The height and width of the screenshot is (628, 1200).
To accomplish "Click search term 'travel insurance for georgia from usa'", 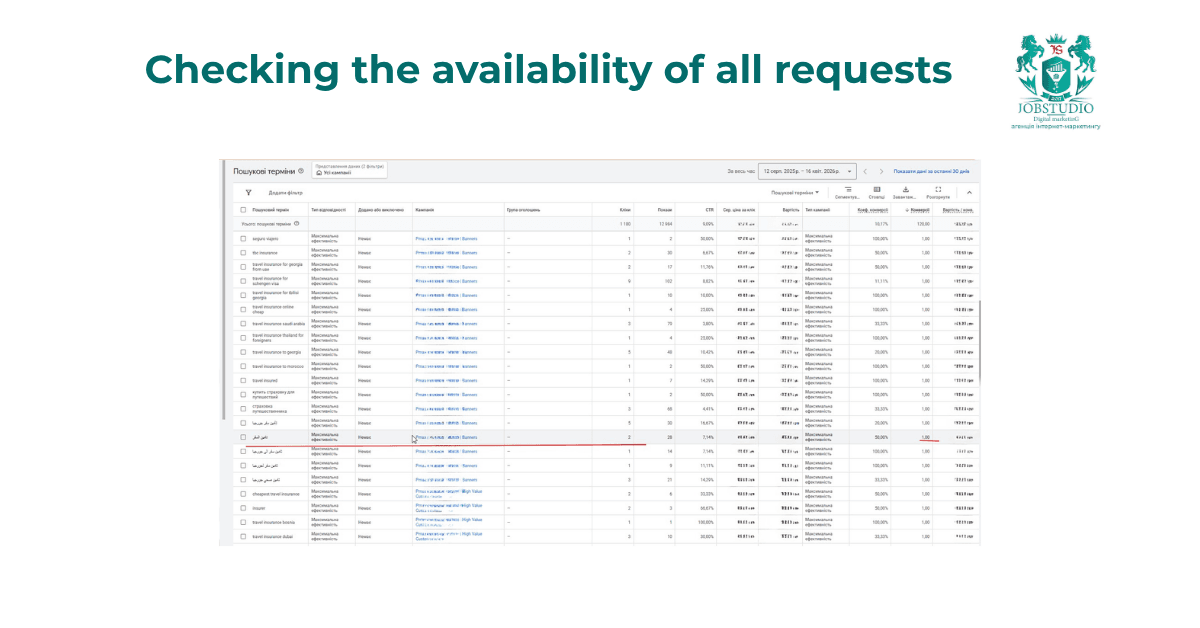I will point(278,267).
